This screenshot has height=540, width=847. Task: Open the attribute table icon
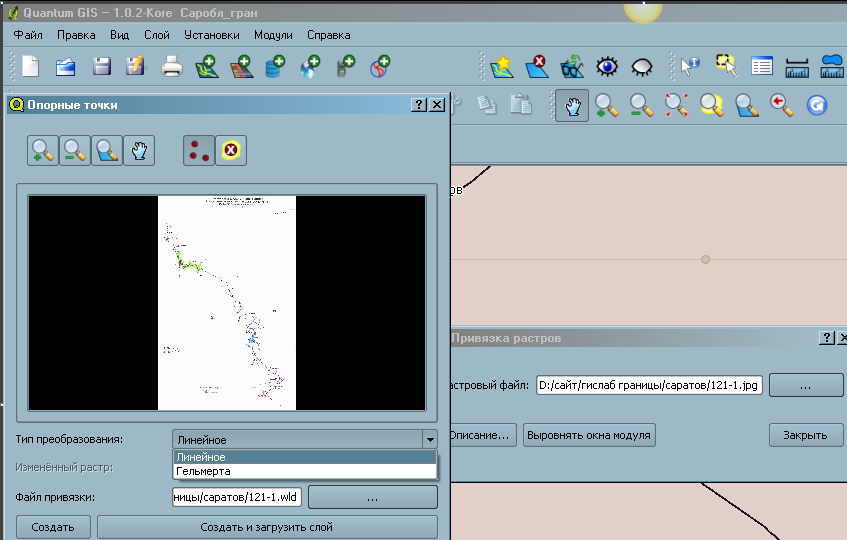click(x=762, y=67)
